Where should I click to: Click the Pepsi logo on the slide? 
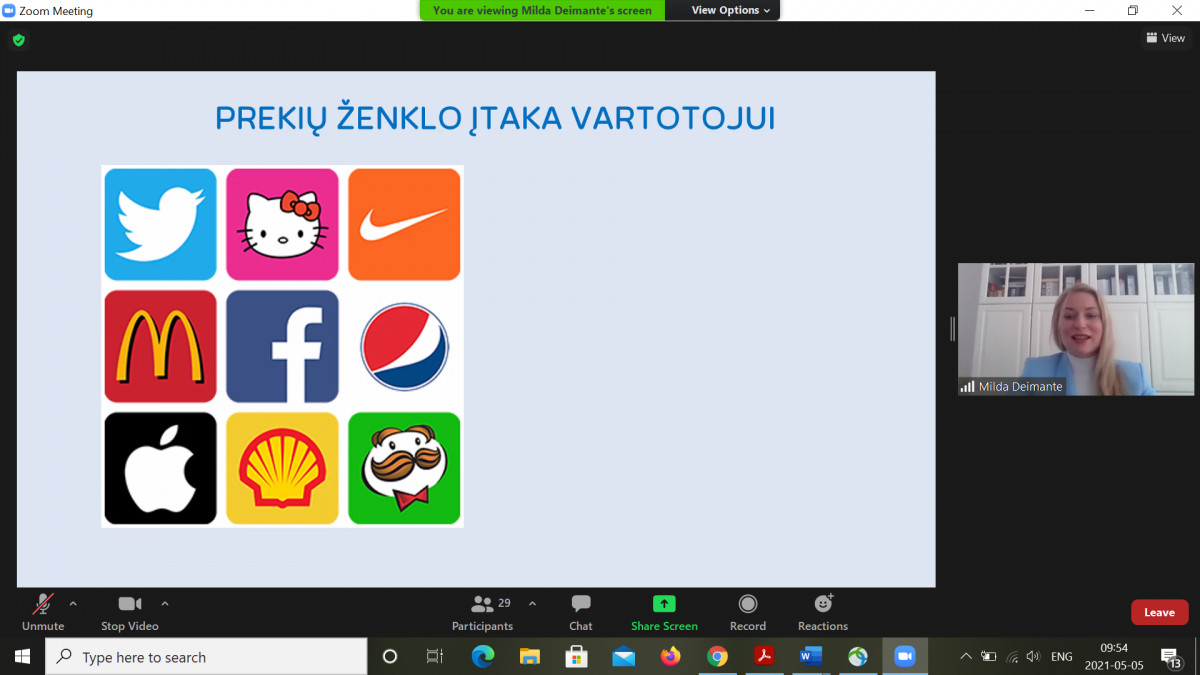404,346
